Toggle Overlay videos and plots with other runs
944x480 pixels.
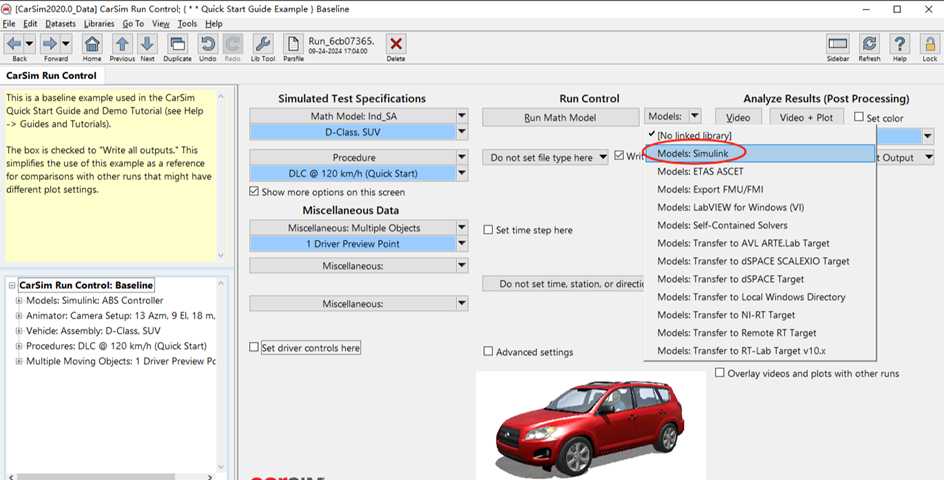(x=719, y=373)
